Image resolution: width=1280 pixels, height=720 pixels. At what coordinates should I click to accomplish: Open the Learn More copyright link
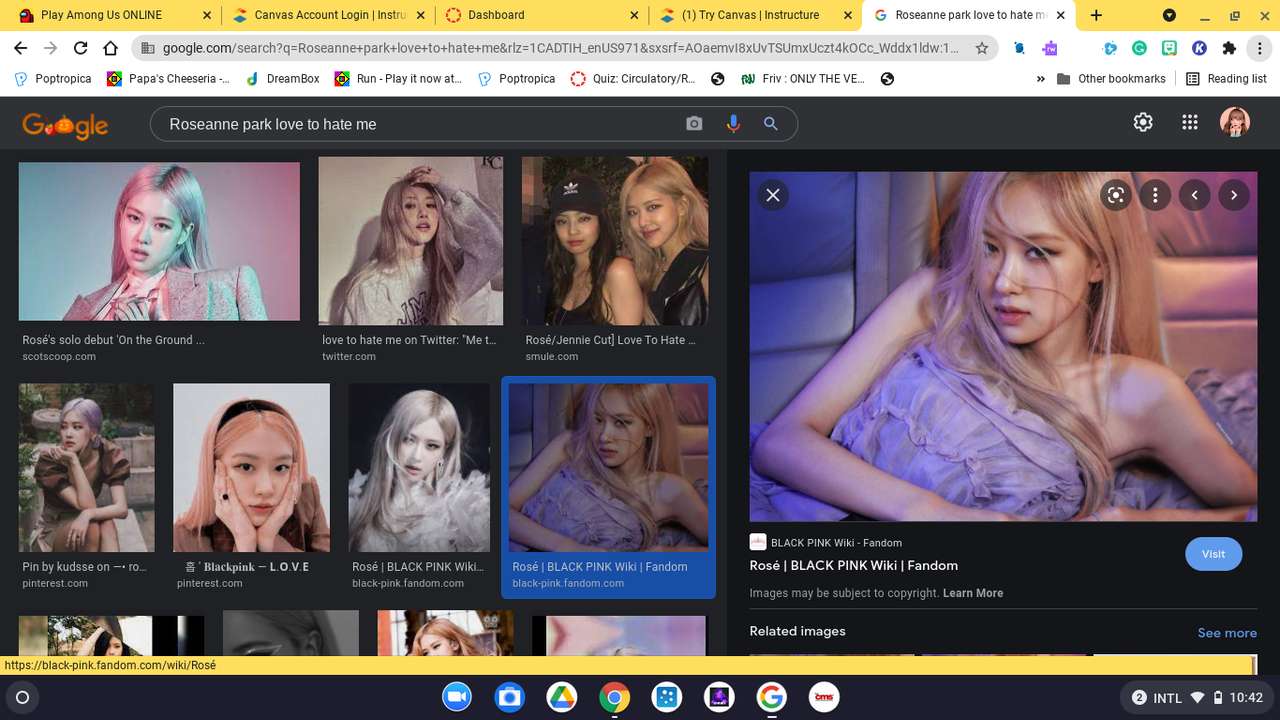pos(973,593)
